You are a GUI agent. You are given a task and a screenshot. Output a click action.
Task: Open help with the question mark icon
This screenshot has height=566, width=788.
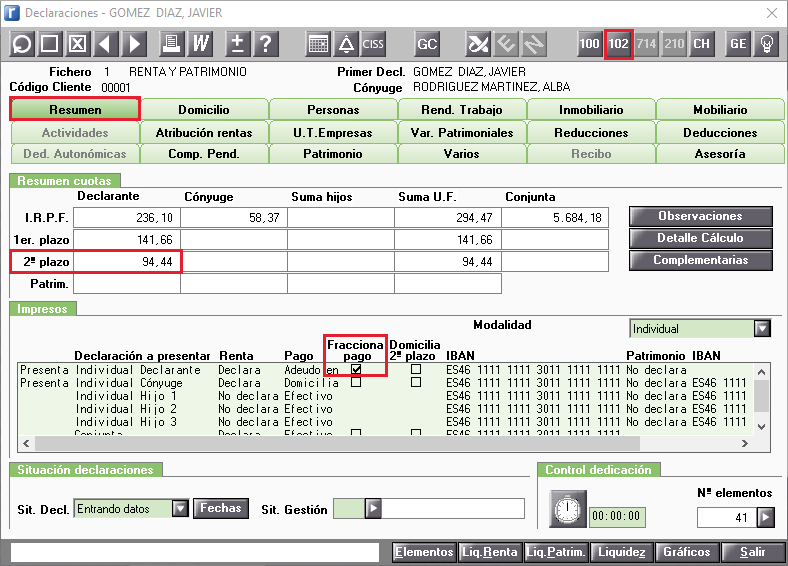266,44
